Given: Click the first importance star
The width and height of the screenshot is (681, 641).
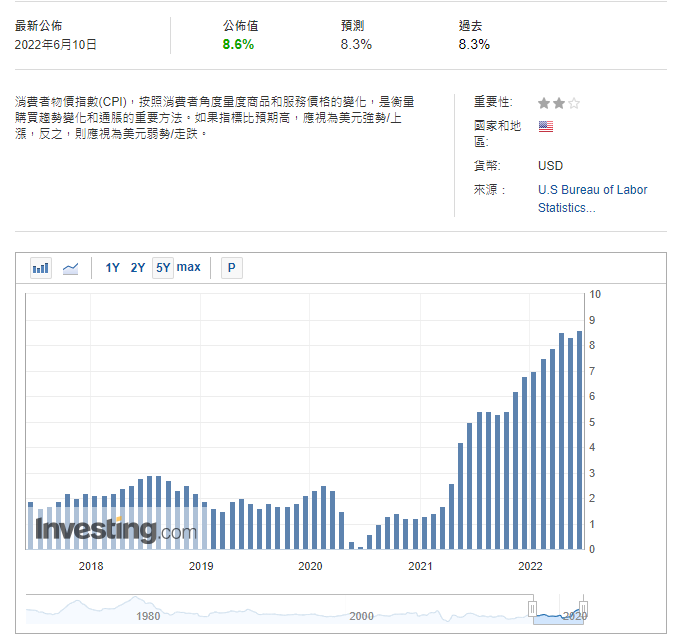Looking at the screenshot, I should pos(544,103).
